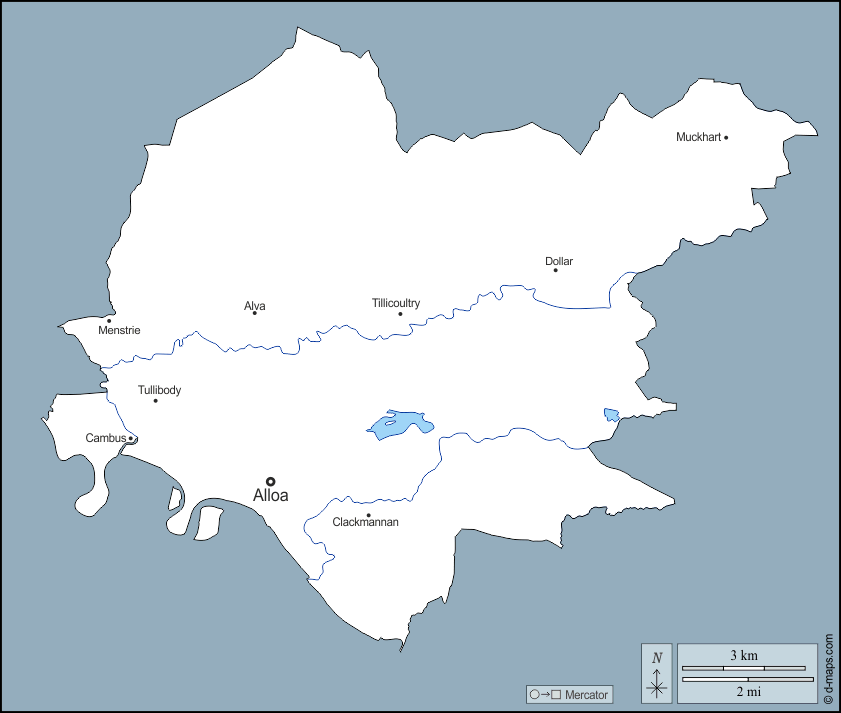
Task: Click the Alloa capital ring marker
Action: tap(270, 481)
